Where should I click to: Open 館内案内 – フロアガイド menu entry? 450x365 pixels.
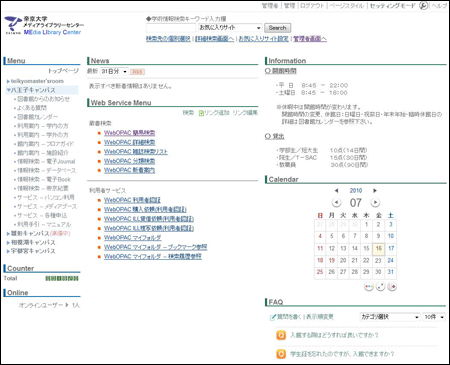tap(45, 144)
